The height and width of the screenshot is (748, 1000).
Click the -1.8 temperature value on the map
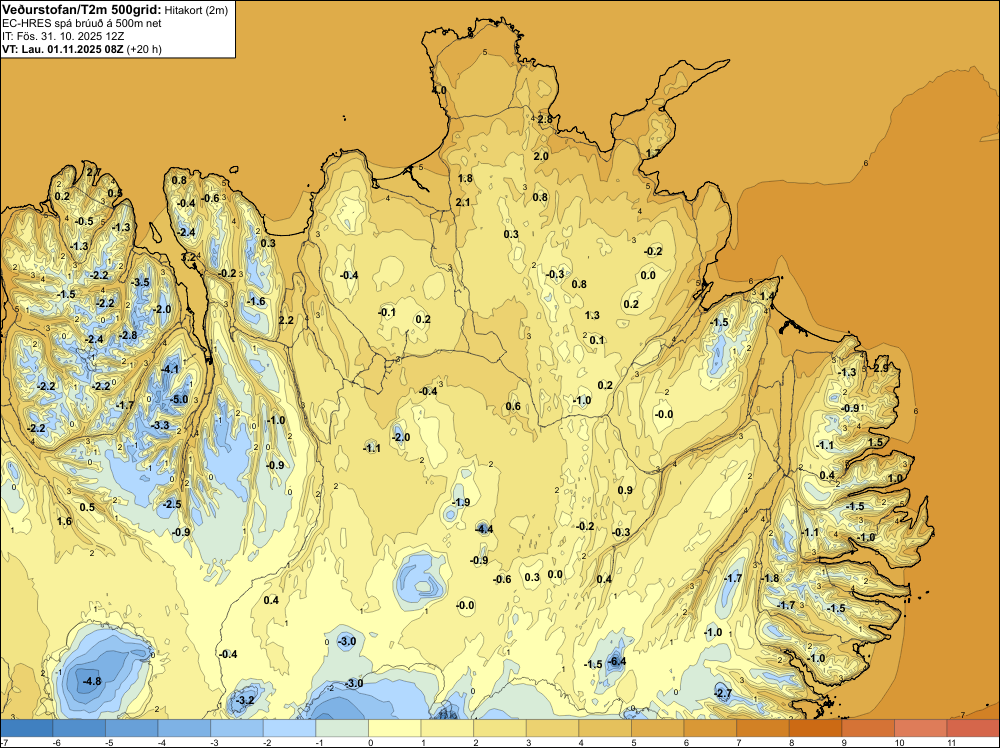coord(770,578)
